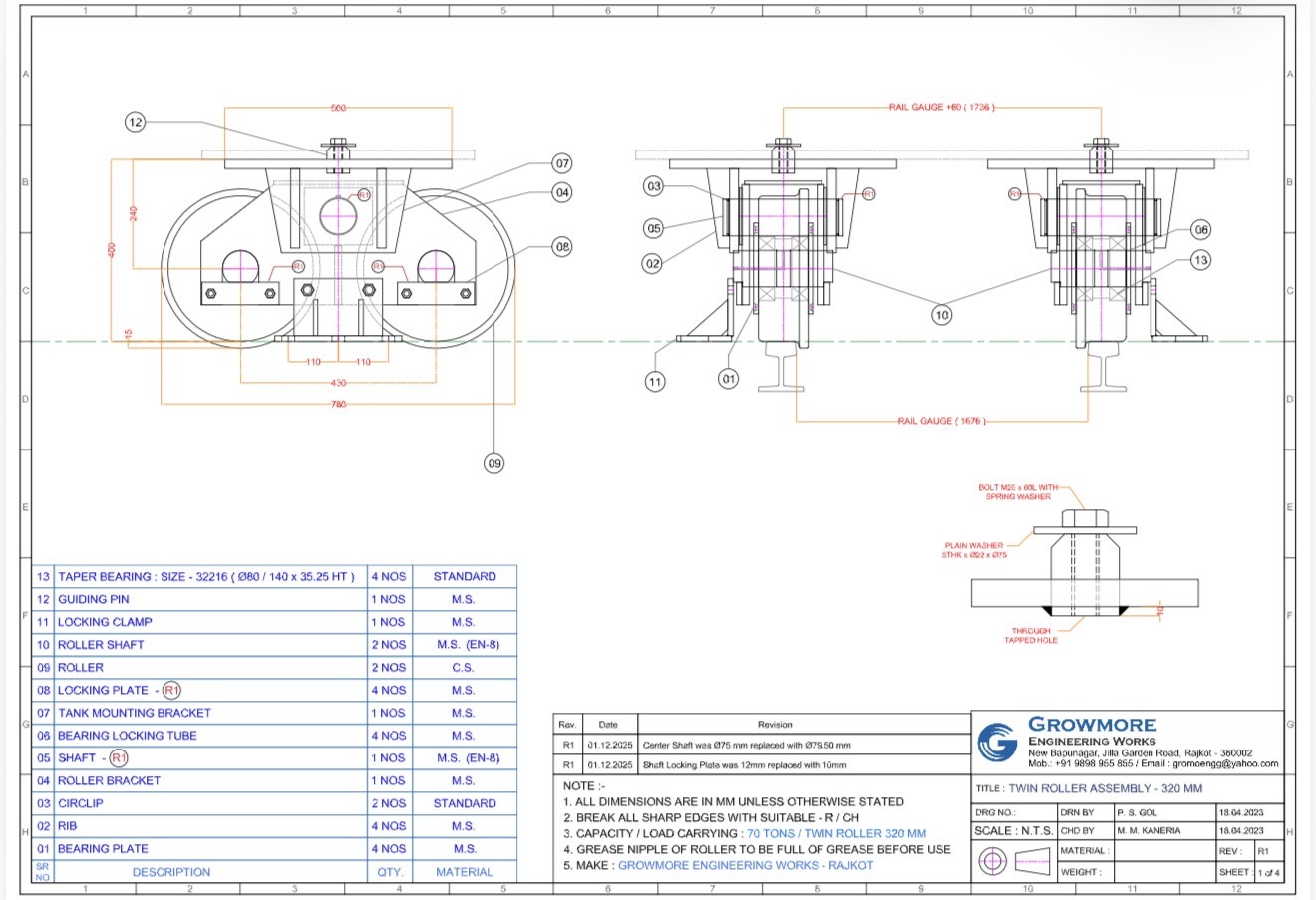Screen dimensions: 1316x900
Task: Click the '2 NOS' quantity for CIRCLIP
Action: [x=390, y=803]
